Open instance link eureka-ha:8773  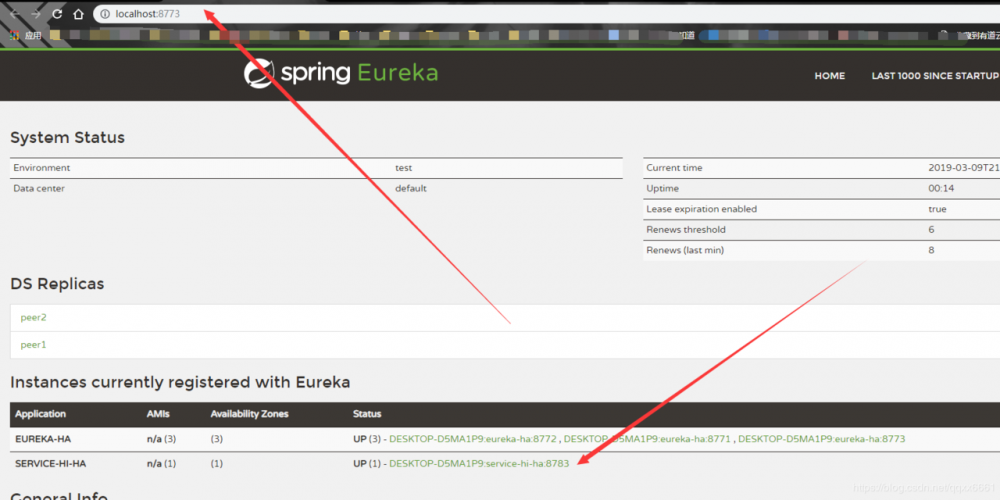click(x=821, y=439)
